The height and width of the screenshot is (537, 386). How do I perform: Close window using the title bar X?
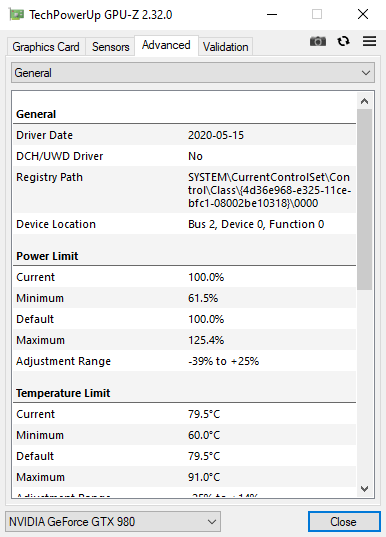point(363,14)
